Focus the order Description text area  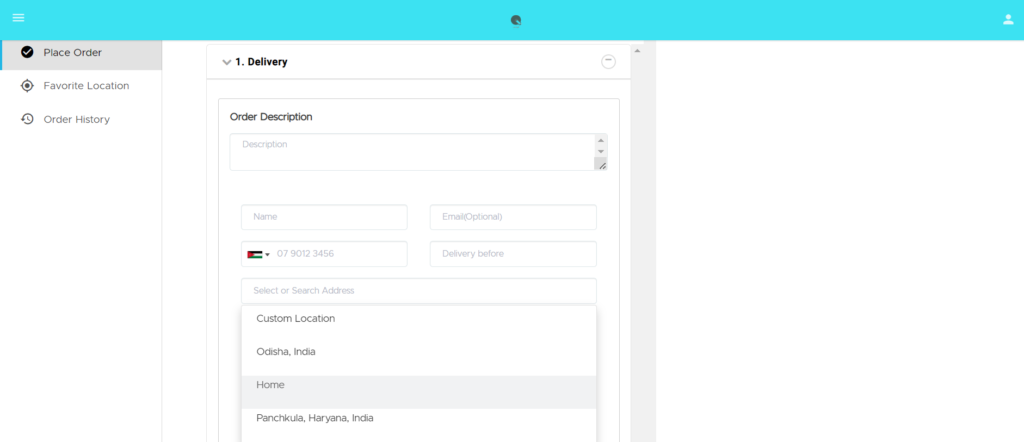tap(412, 152)
